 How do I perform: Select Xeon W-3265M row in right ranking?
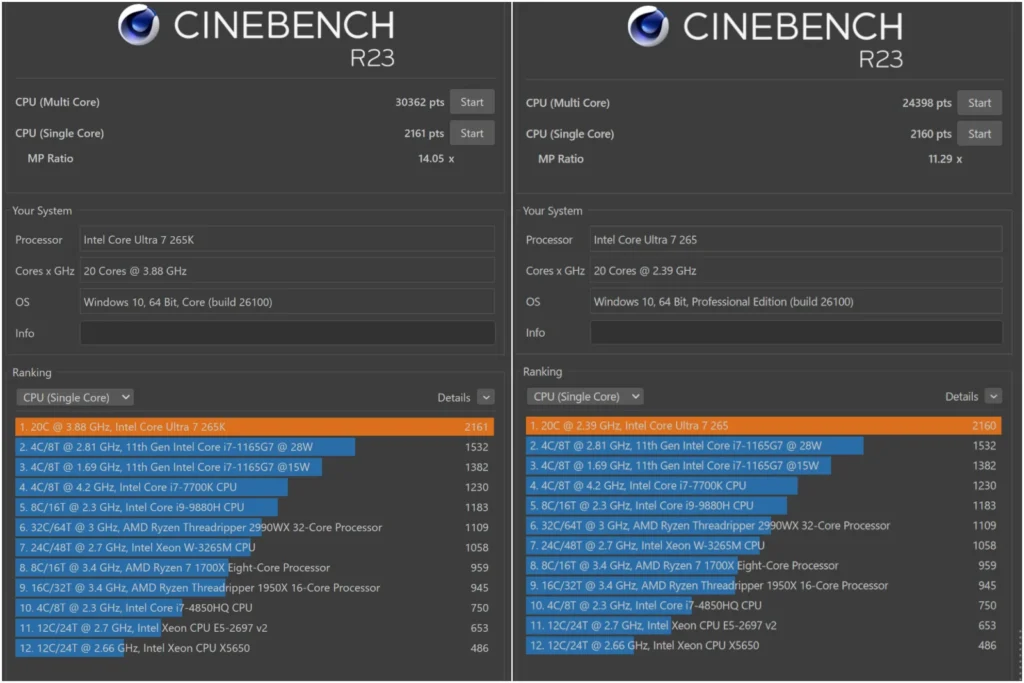[x=763, y=546]
